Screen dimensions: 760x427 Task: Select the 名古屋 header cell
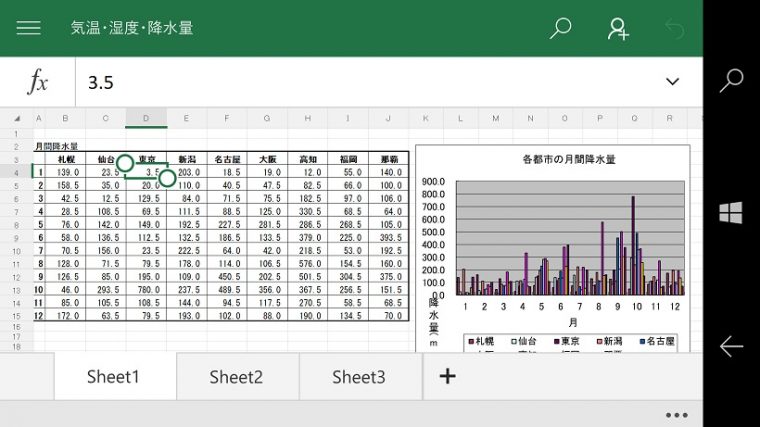coord(227,159)
